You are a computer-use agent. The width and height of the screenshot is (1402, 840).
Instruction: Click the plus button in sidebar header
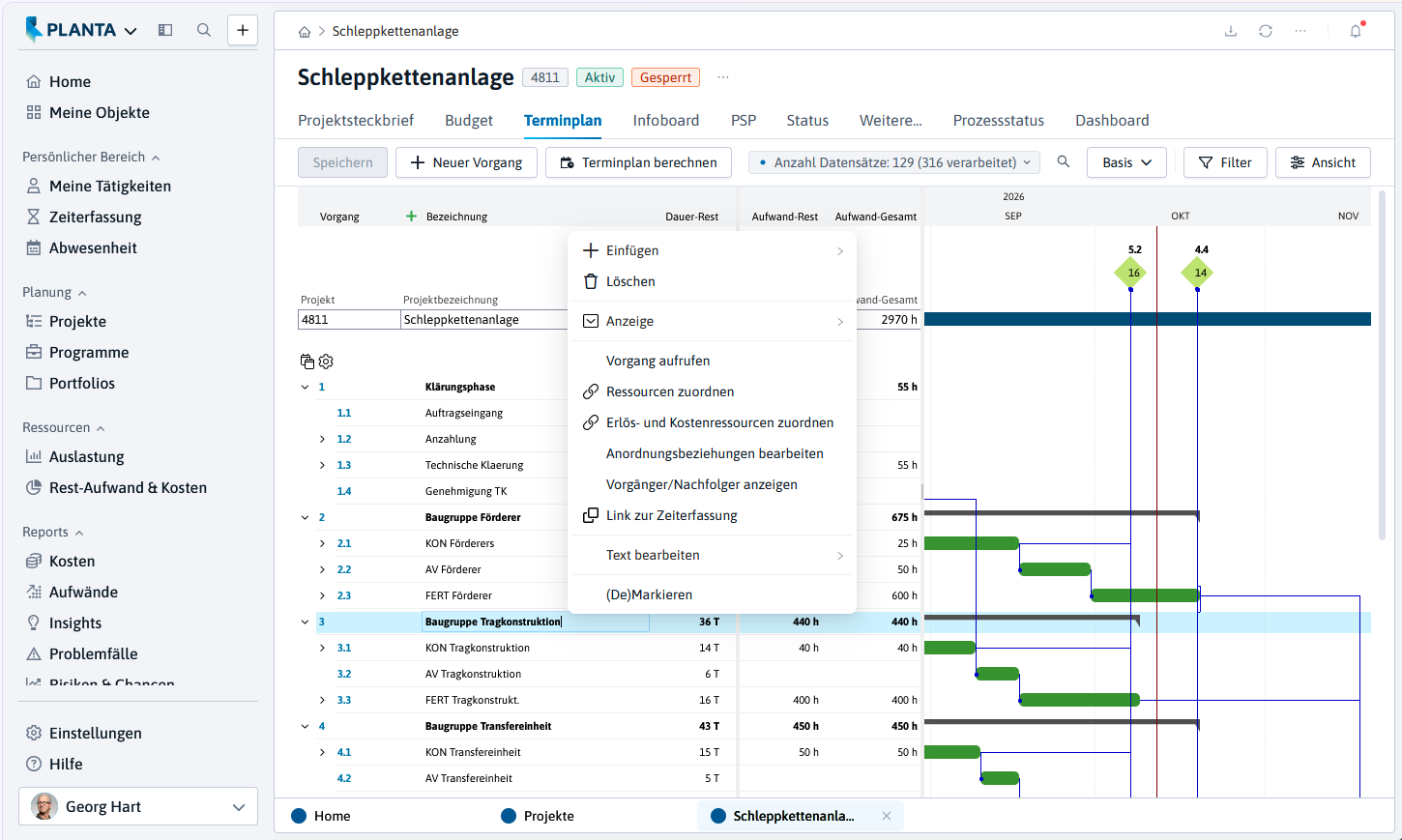243,30
